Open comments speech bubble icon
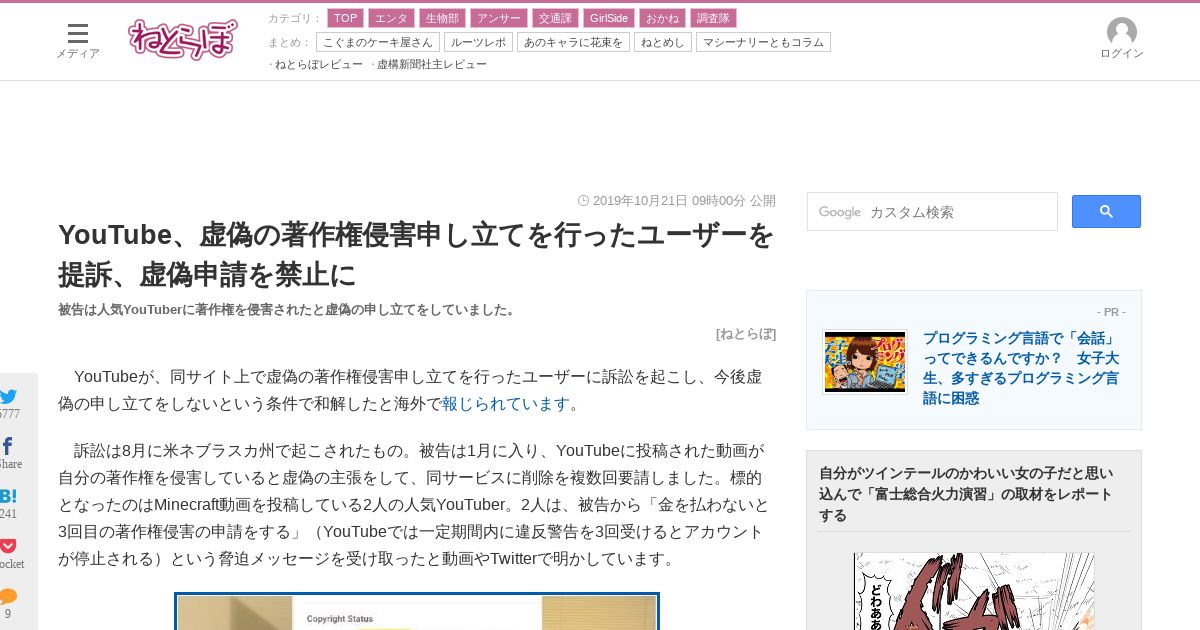This screenshot has width=1200, height=630. 8,597
